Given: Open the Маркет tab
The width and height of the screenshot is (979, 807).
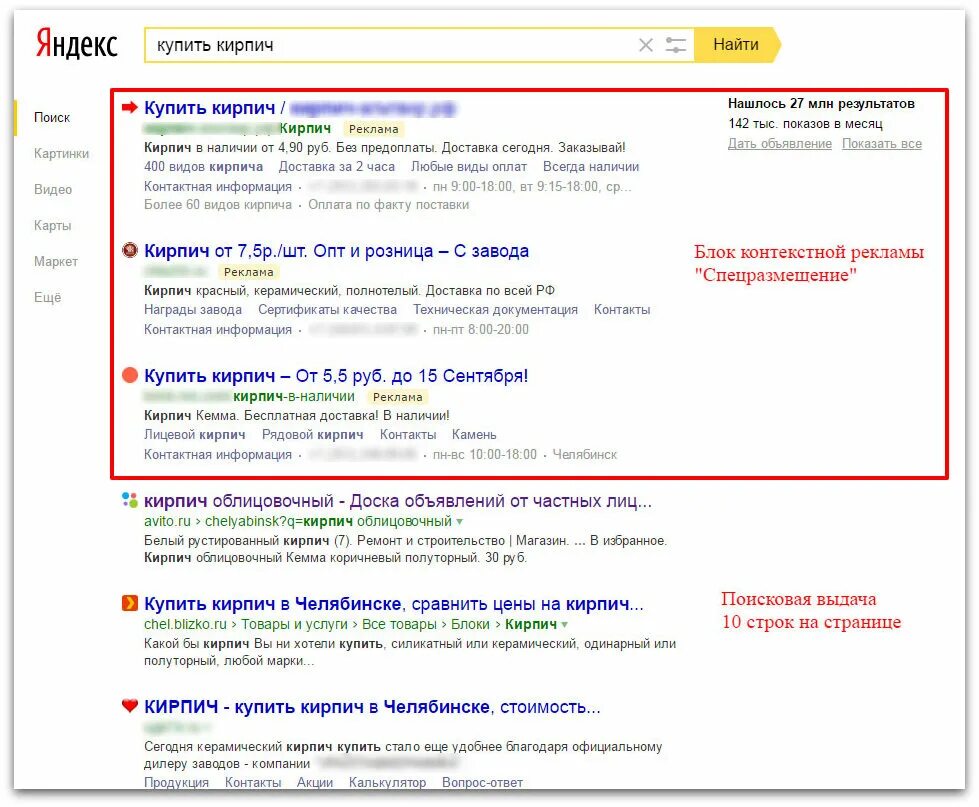Looking at the screenshot, I should coord(56,262).
